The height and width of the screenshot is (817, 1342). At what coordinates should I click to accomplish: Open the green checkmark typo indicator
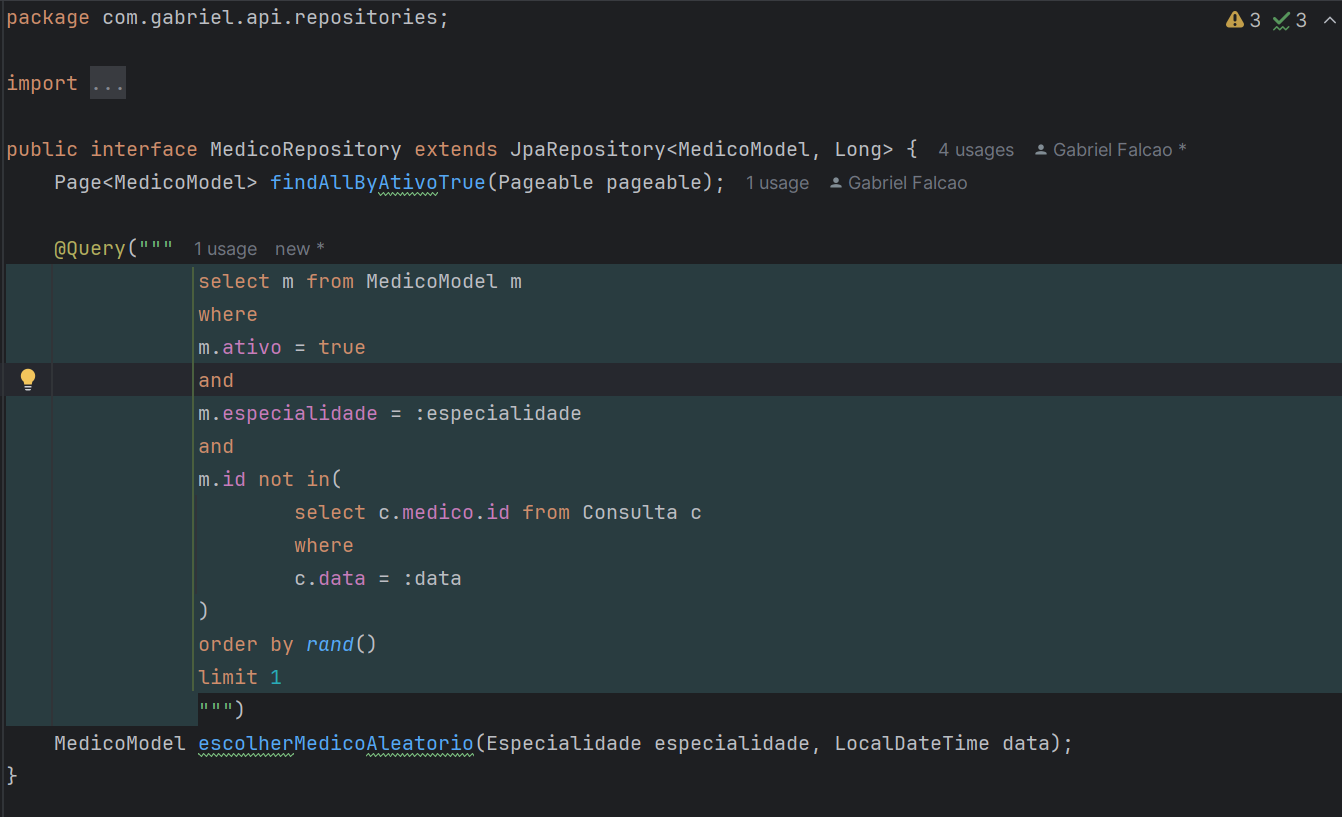(1290, 20)
